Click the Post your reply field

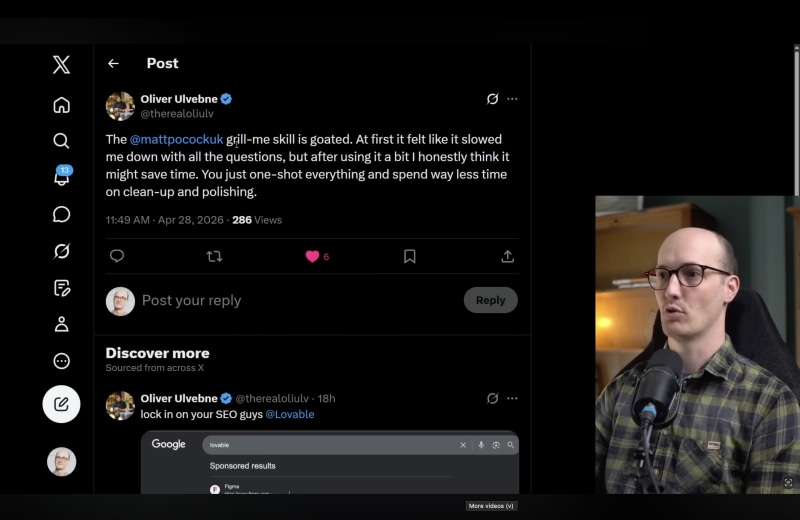[x=299, y=301]
